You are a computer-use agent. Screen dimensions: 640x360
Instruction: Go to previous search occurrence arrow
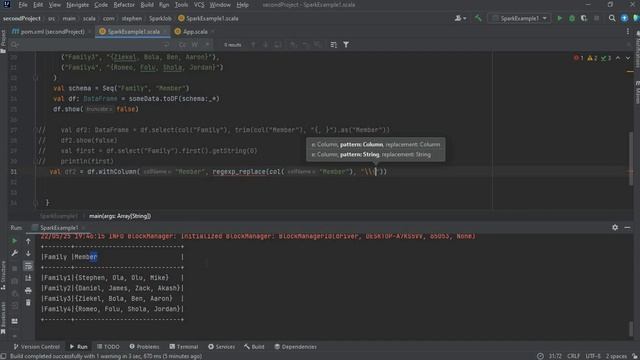[x=253, y=45]
